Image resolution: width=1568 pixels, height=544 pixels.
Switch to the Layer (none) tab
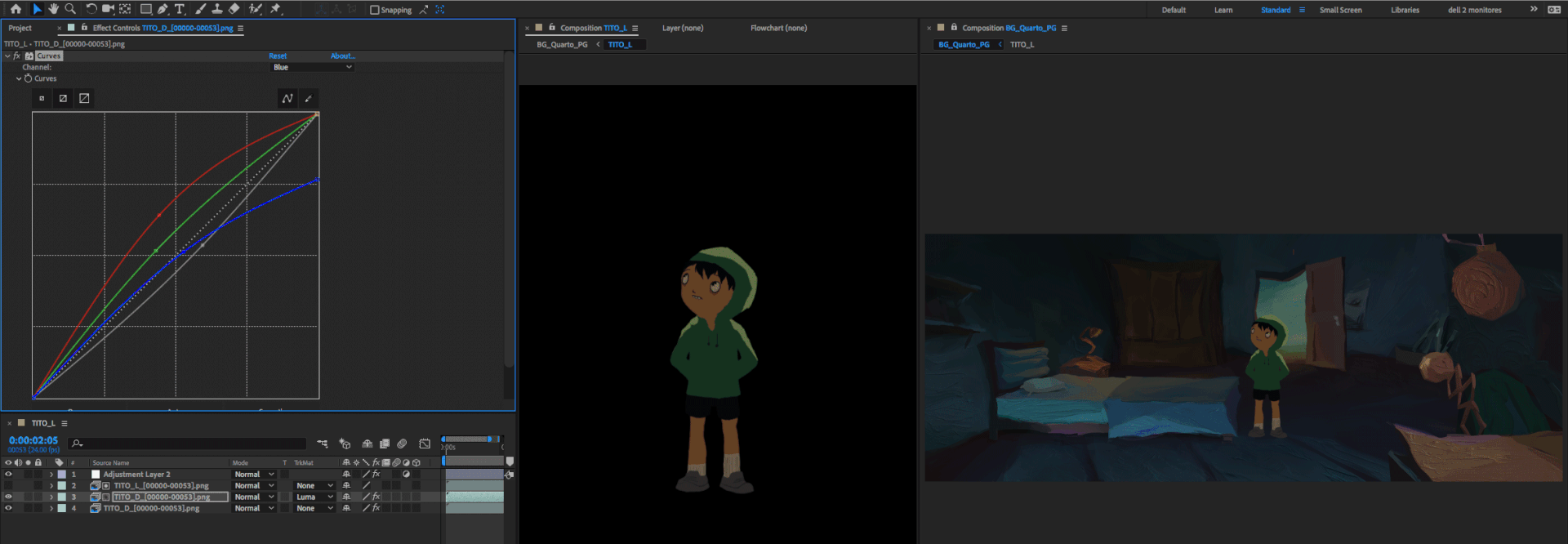click(683, 28)
